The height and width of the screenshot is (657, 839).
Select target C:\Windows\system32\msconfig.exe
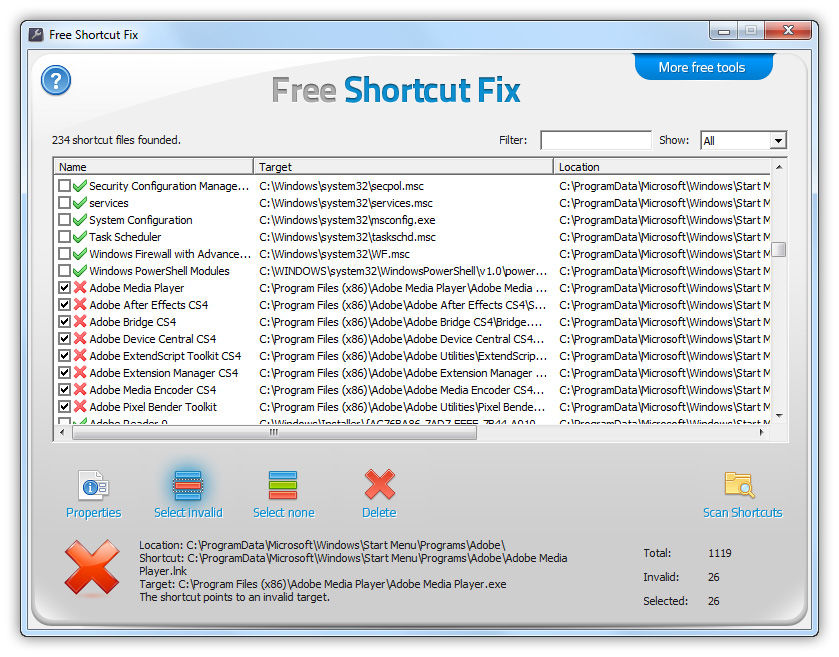point(347,220)
